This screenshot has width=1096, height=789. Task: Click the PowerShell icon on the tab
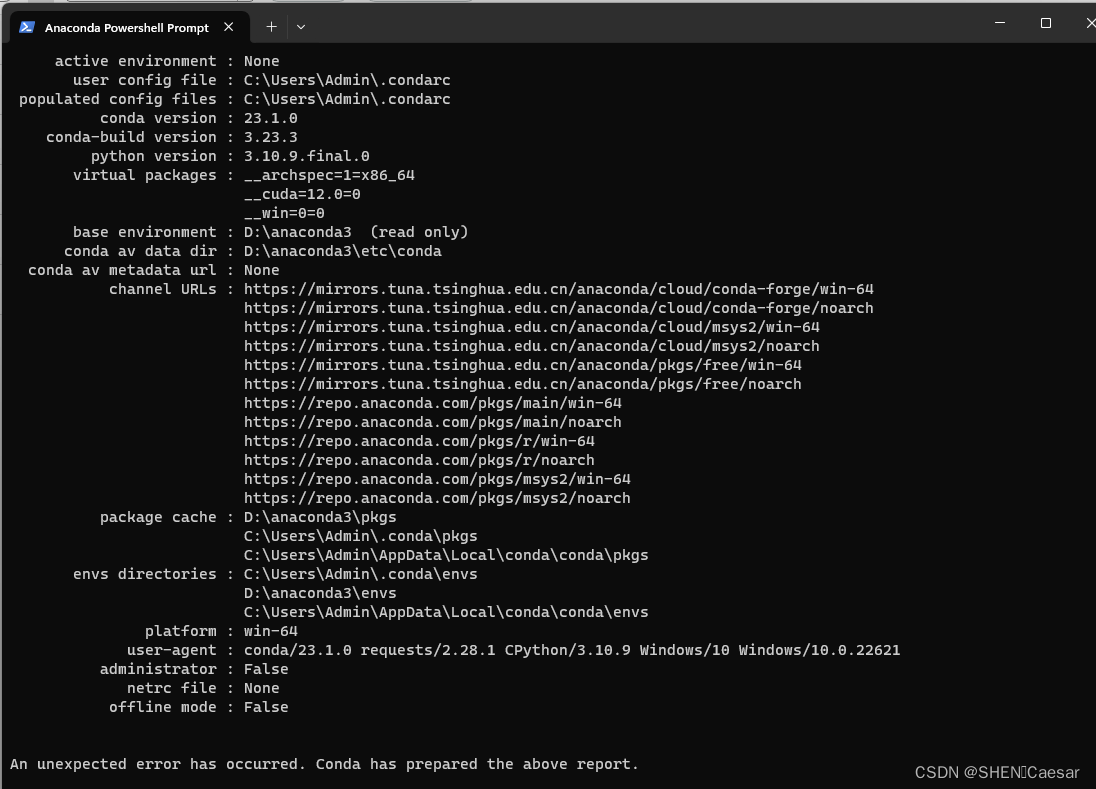(x=27, y=27)
